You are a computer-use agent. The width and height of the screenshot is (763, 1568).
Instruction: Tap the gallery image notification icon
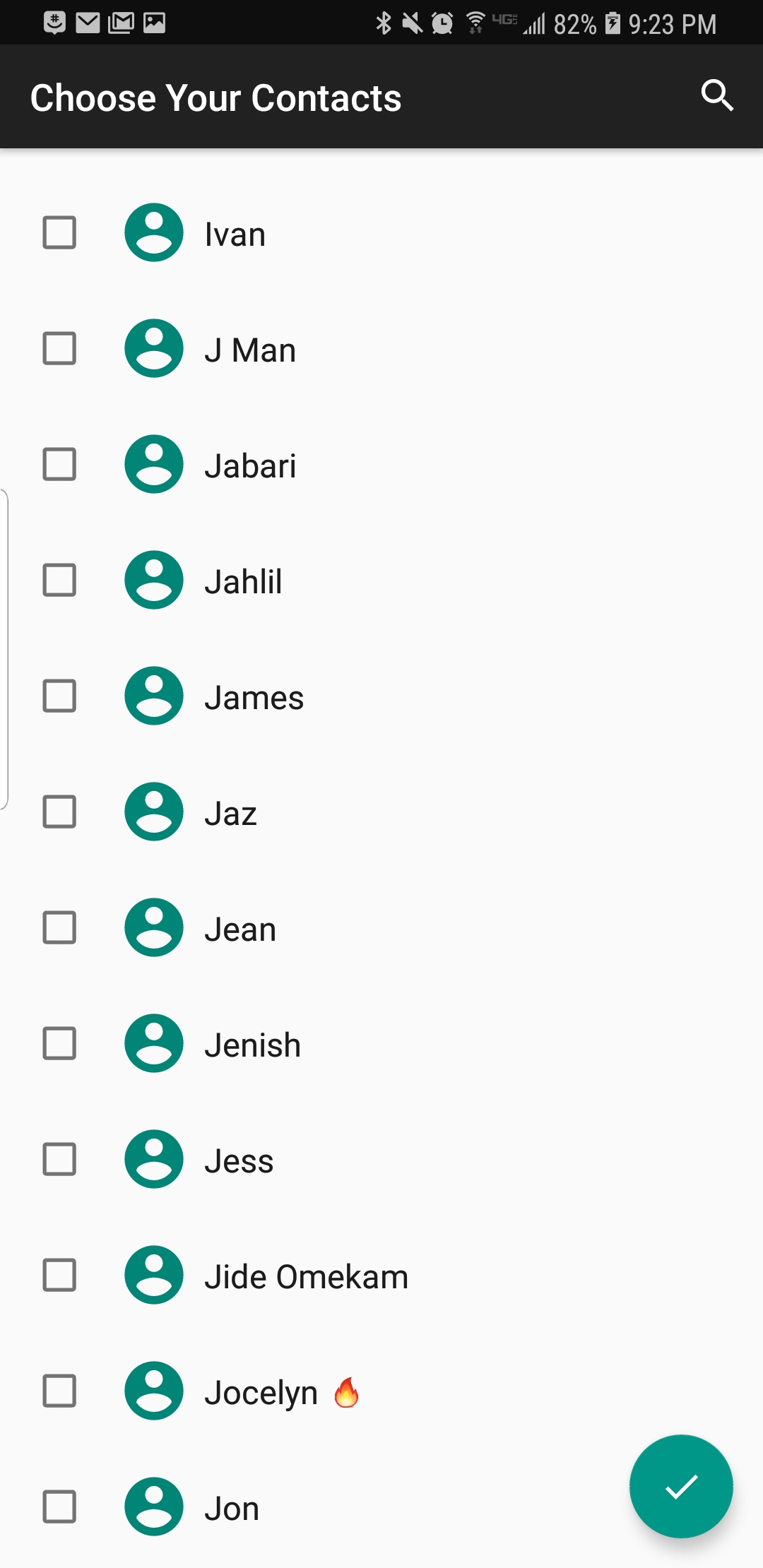[x=154, y=23]
